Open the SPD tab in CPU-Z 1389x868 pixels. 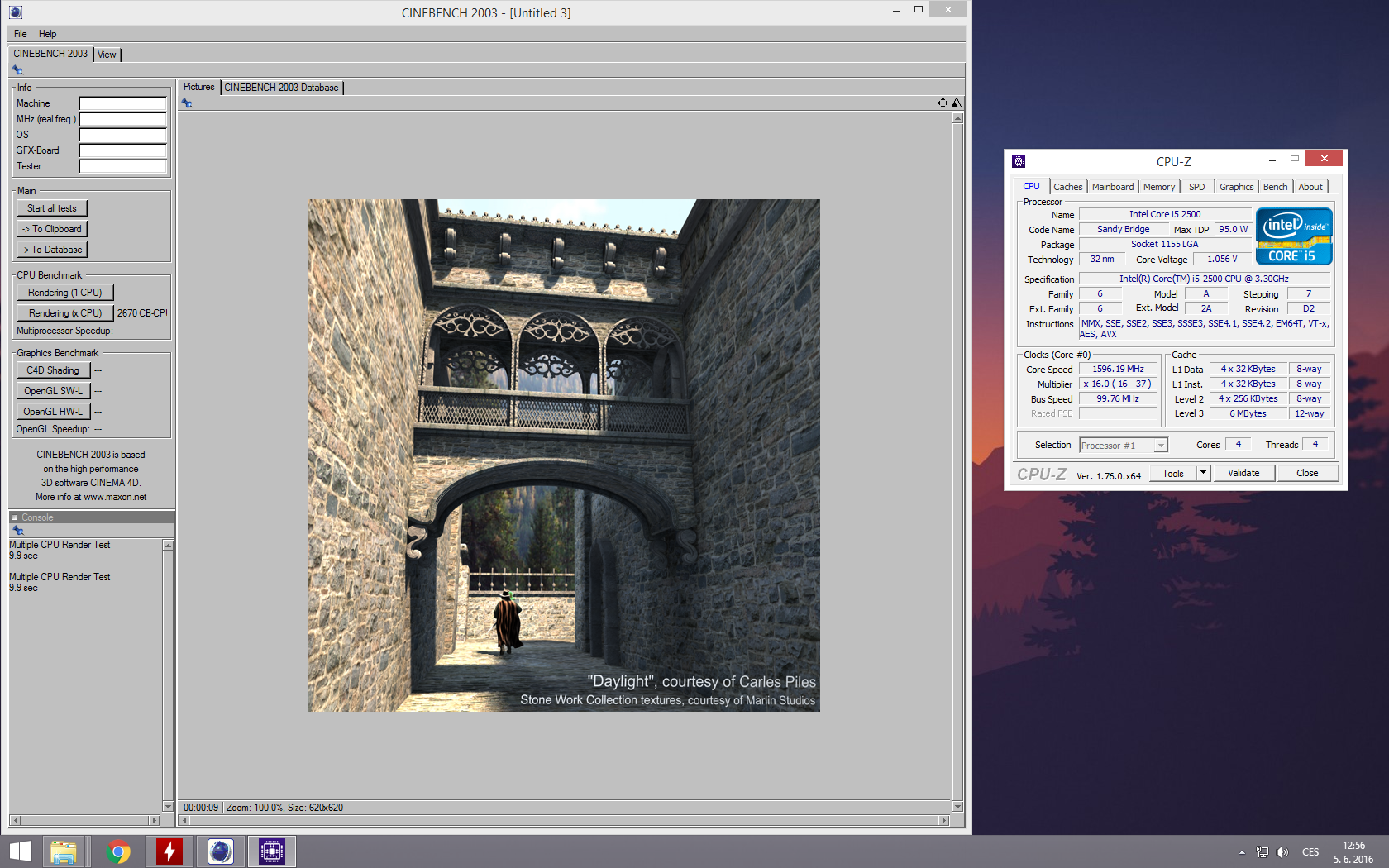point(1197,187)
